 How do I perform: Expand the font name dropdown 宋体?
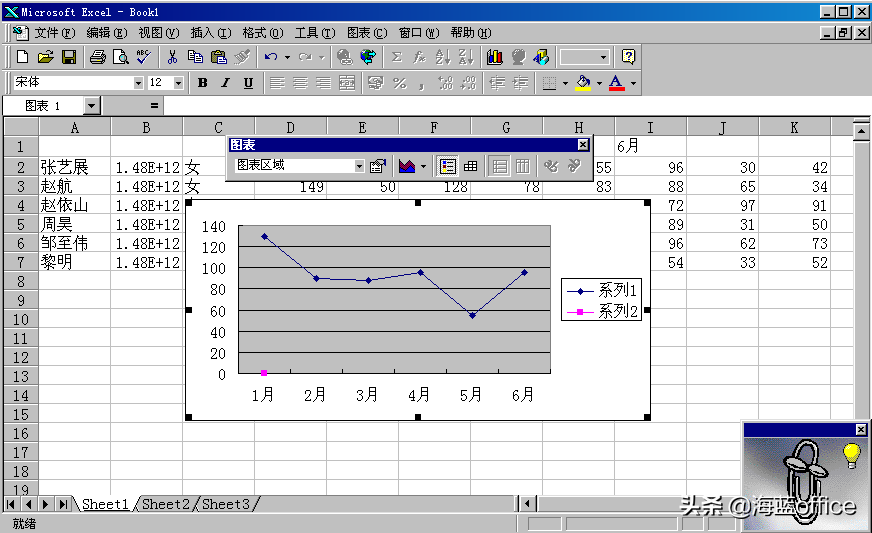click(138, 83)
